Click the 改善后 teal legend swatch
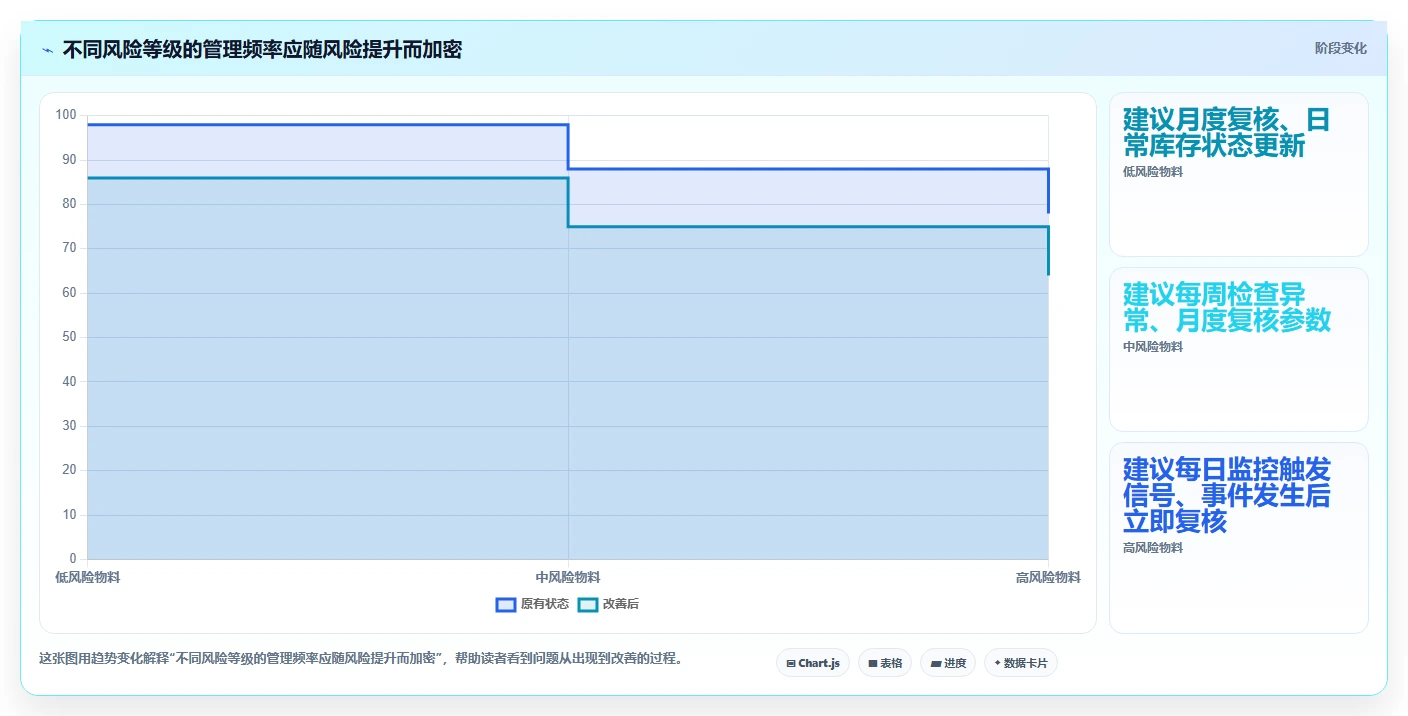 pyautogui.click(x=588, y=604)
